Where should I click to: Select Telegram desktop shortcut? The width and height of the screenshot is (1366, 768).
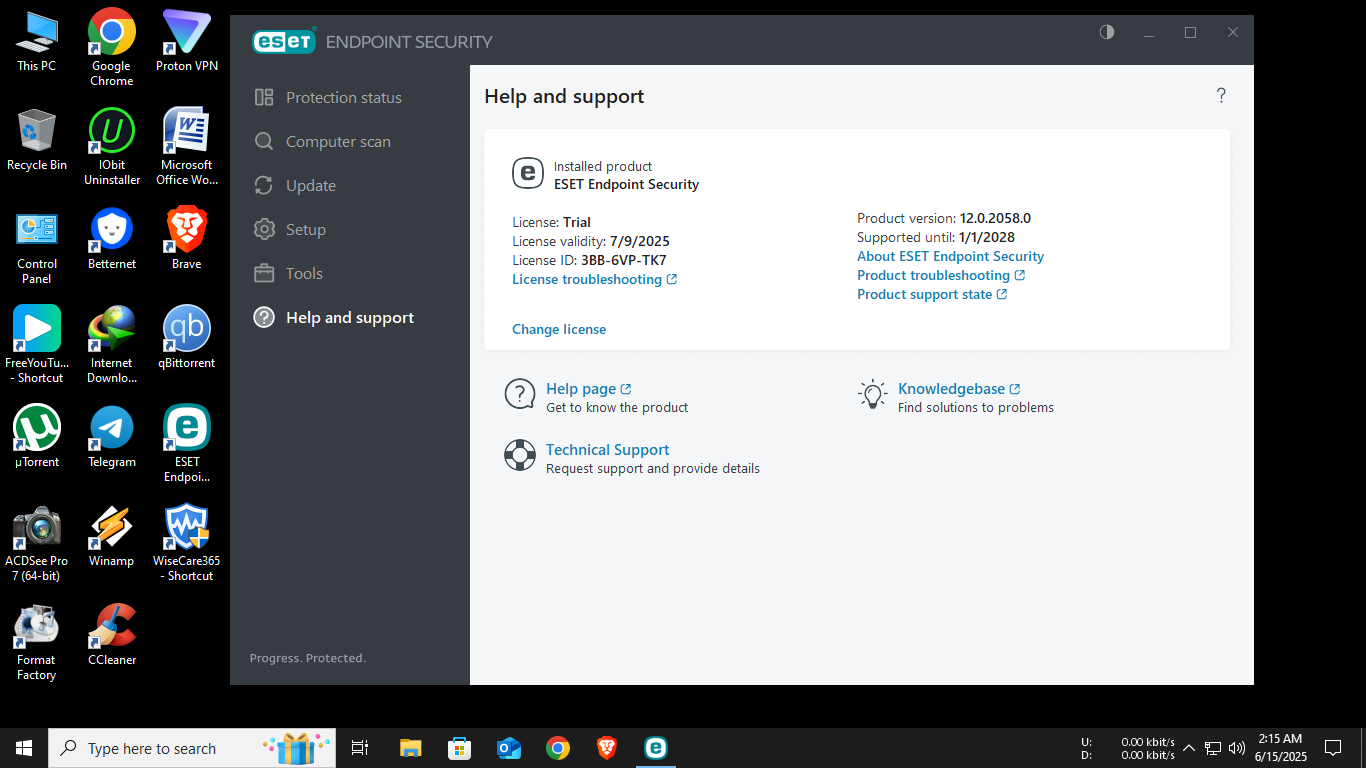[x=112, y=437]
